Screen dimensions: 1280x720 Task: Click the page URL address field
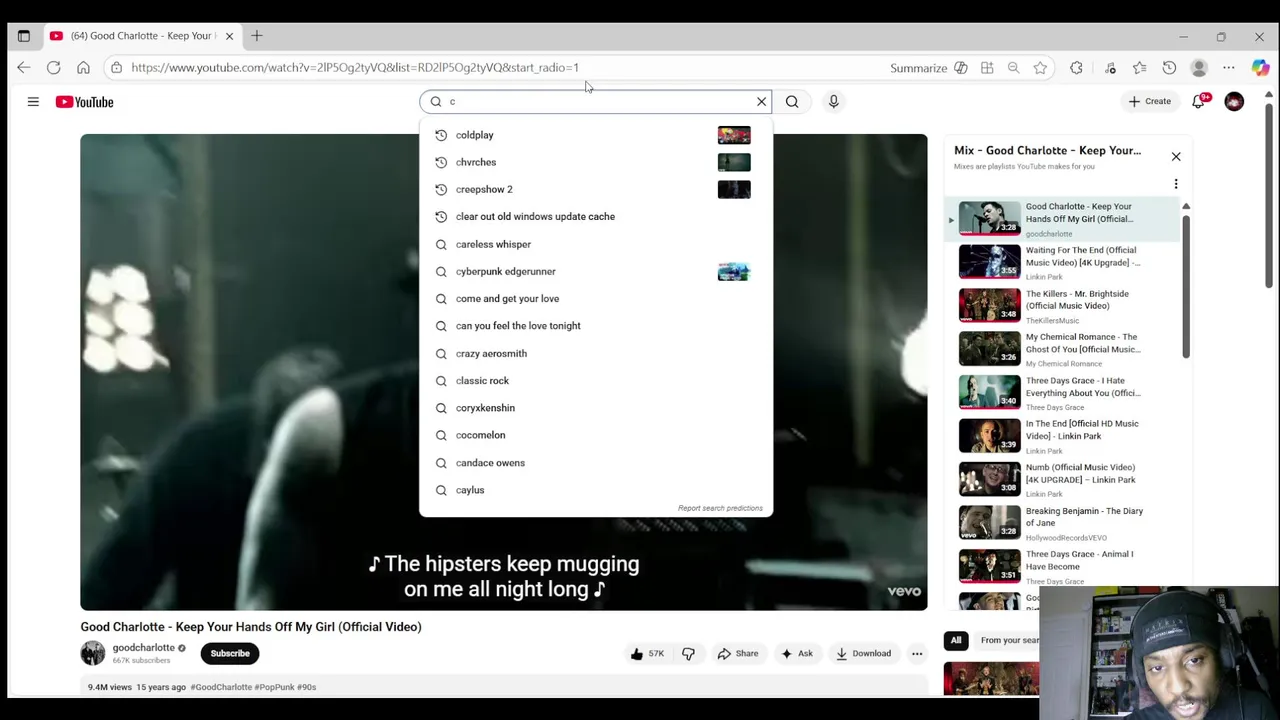(x=355, y=68)
